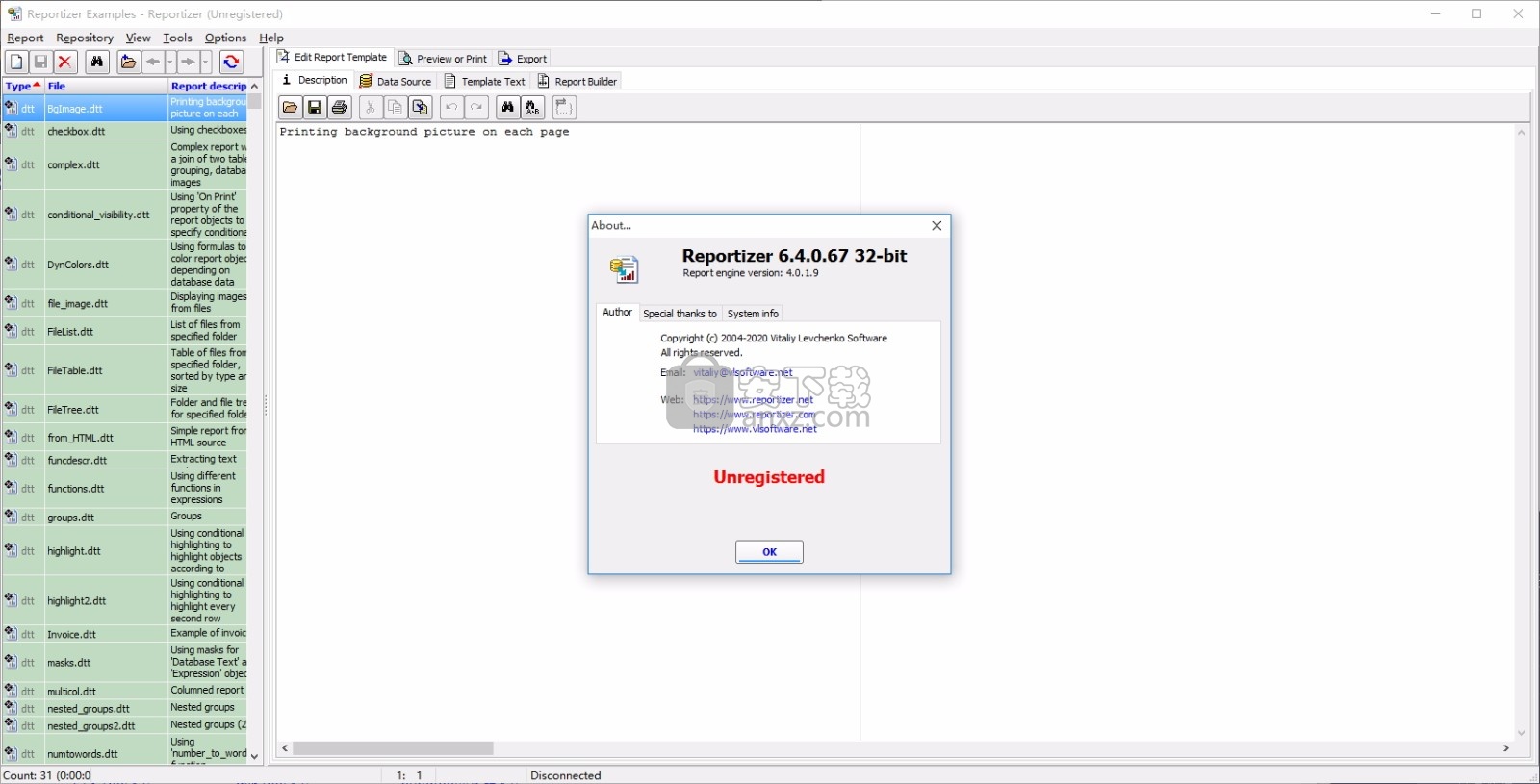Open the https://www.reportizer.com link
This screenshot has width=1540, height=784.
(755, 415)
